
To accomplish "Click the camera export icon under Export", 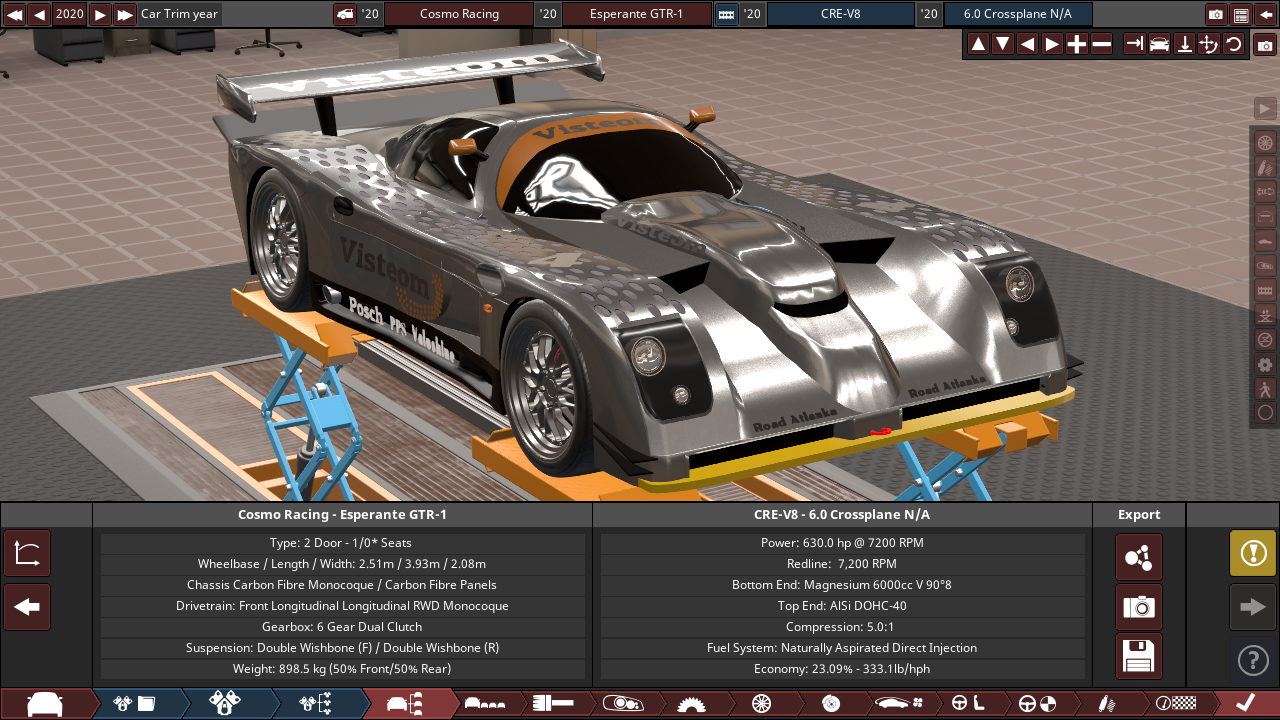I will click(1139, 607).
